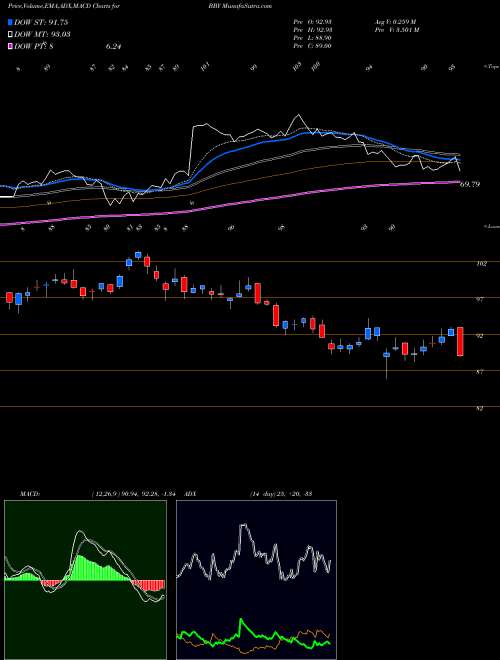
Task: Click the magenta DOW PT legend swatch
Action: point(11,46)
